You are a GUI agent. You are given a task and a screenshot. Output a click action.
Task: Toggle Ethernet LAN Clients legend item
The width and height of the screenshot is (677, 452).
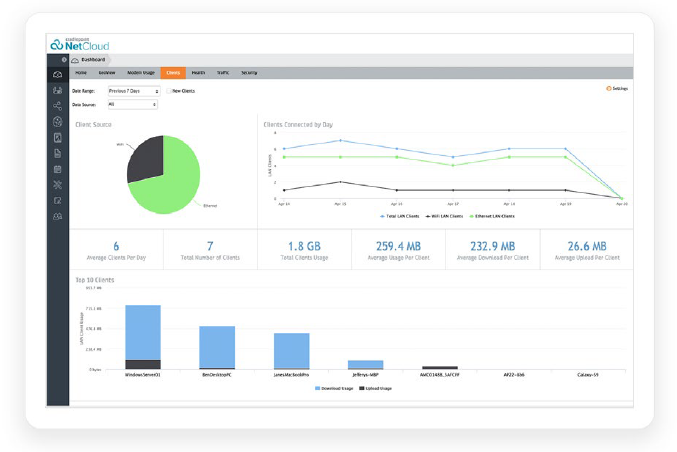[x=492, y=216]
